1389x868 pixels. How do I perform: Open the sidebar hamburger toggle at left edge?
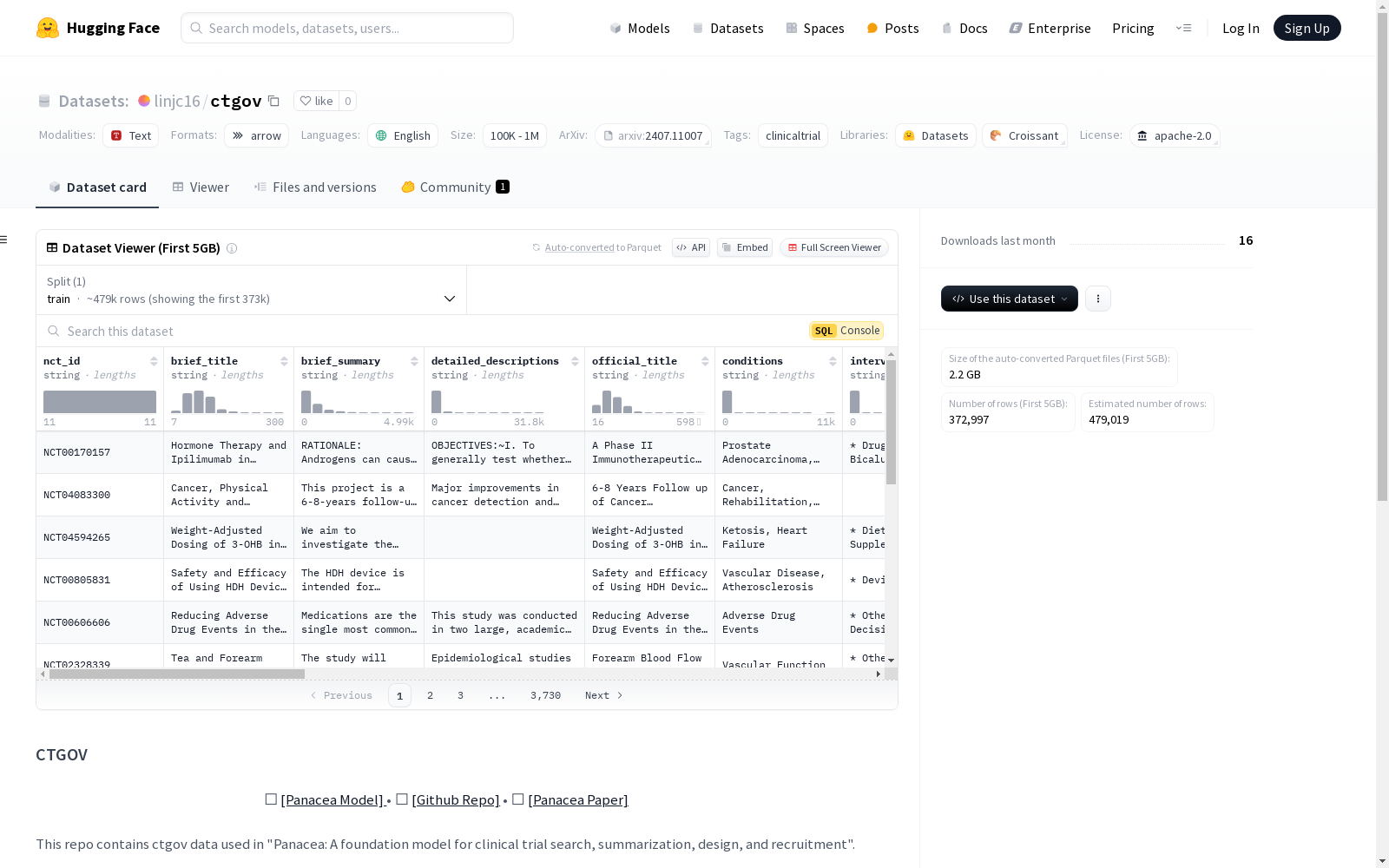point(3,240)
